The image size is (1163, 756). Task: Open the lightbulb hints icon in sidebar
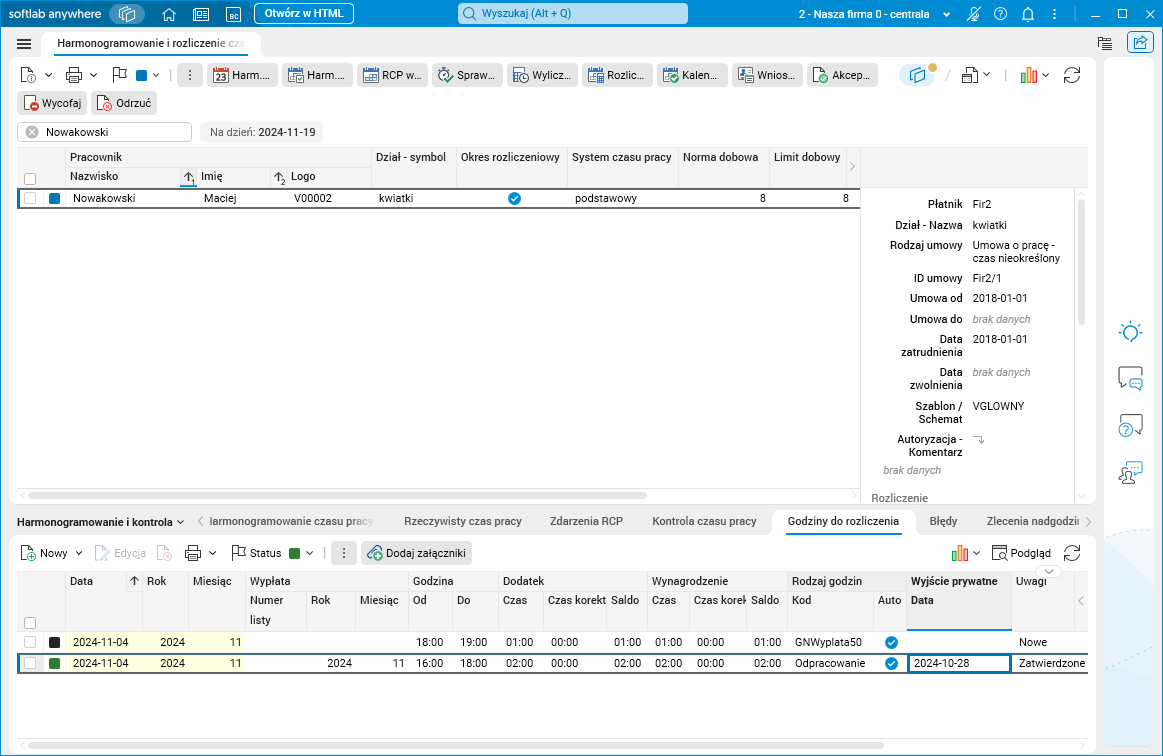1130,332
